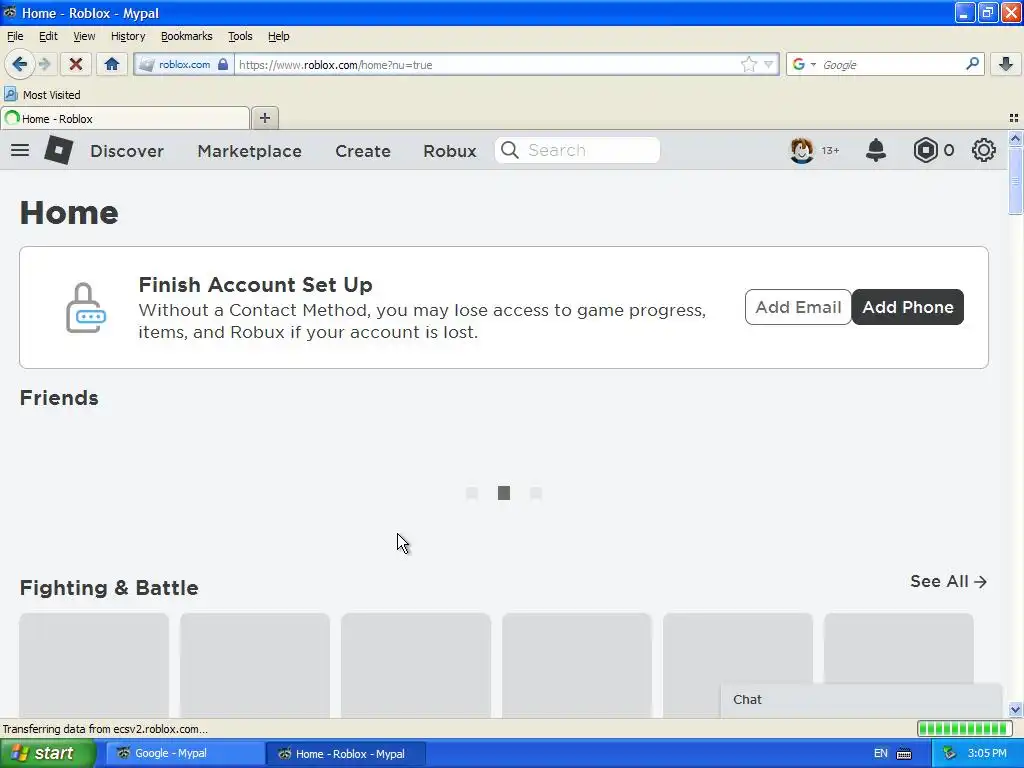
Task: Open the avatar profile picture
Action: pos(802,150)
